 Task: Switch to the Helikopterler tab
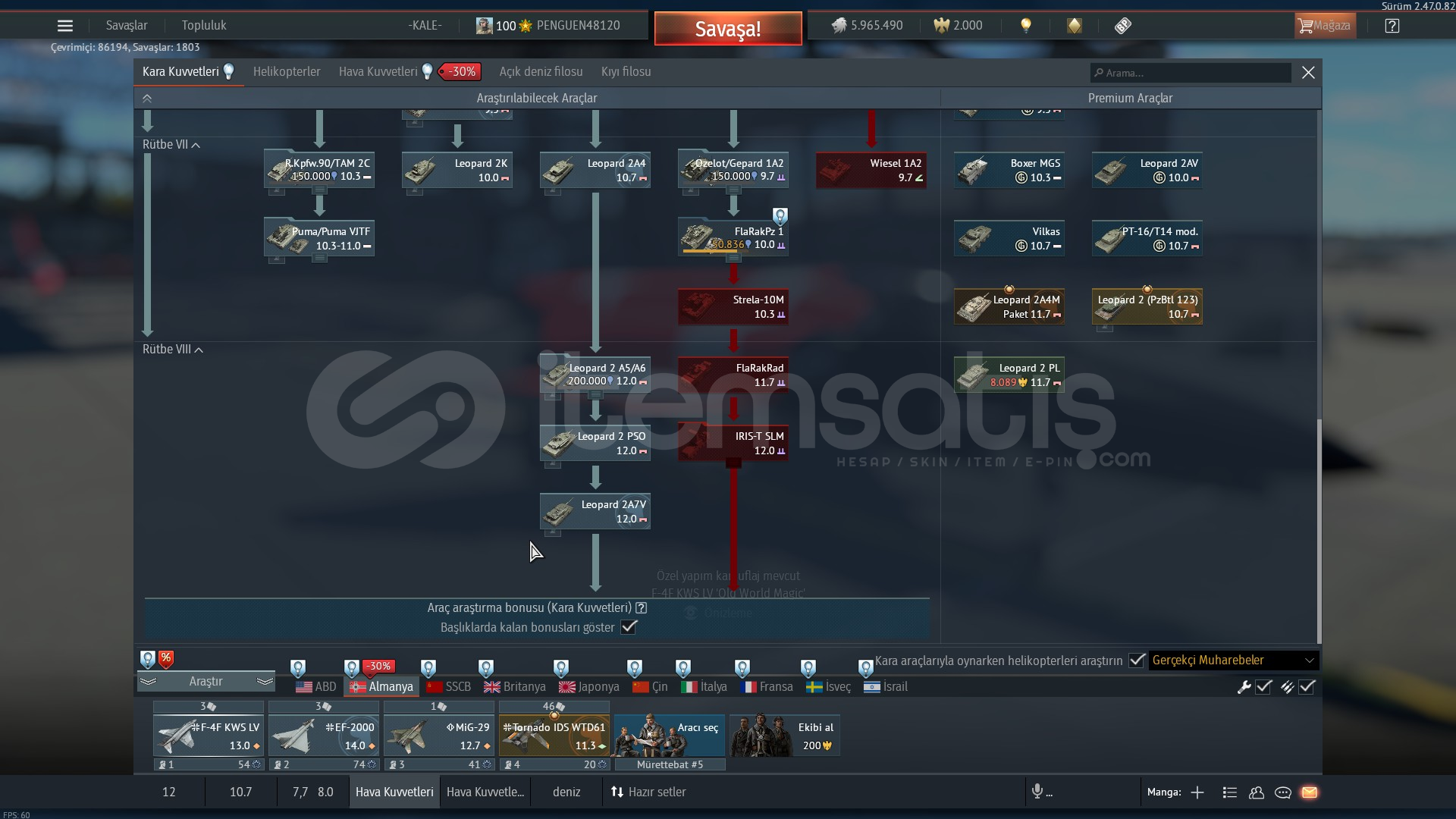pos(287,72)
